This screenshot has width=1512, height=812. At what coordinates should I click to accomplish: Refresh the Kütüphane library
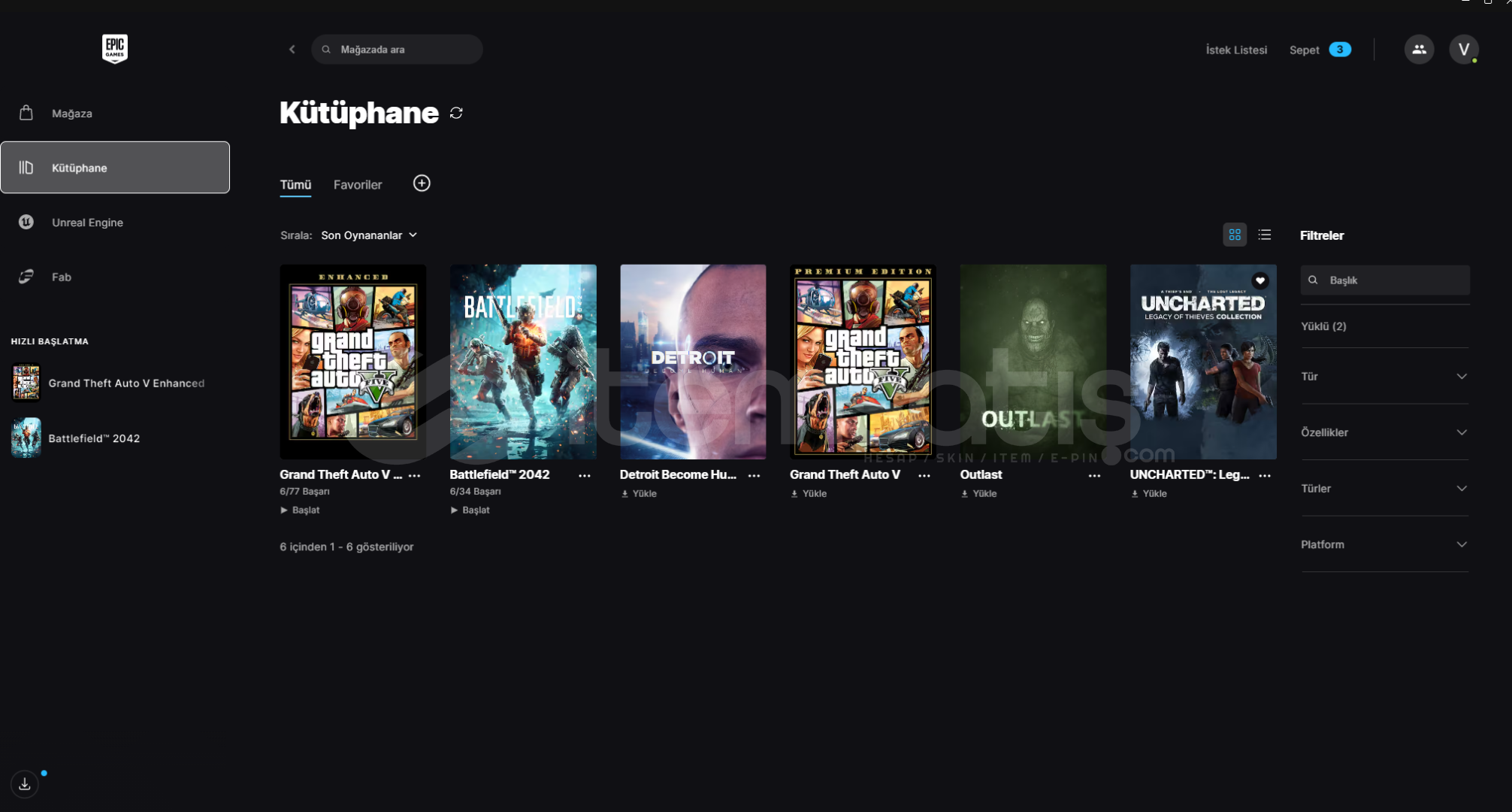[456, 113]
